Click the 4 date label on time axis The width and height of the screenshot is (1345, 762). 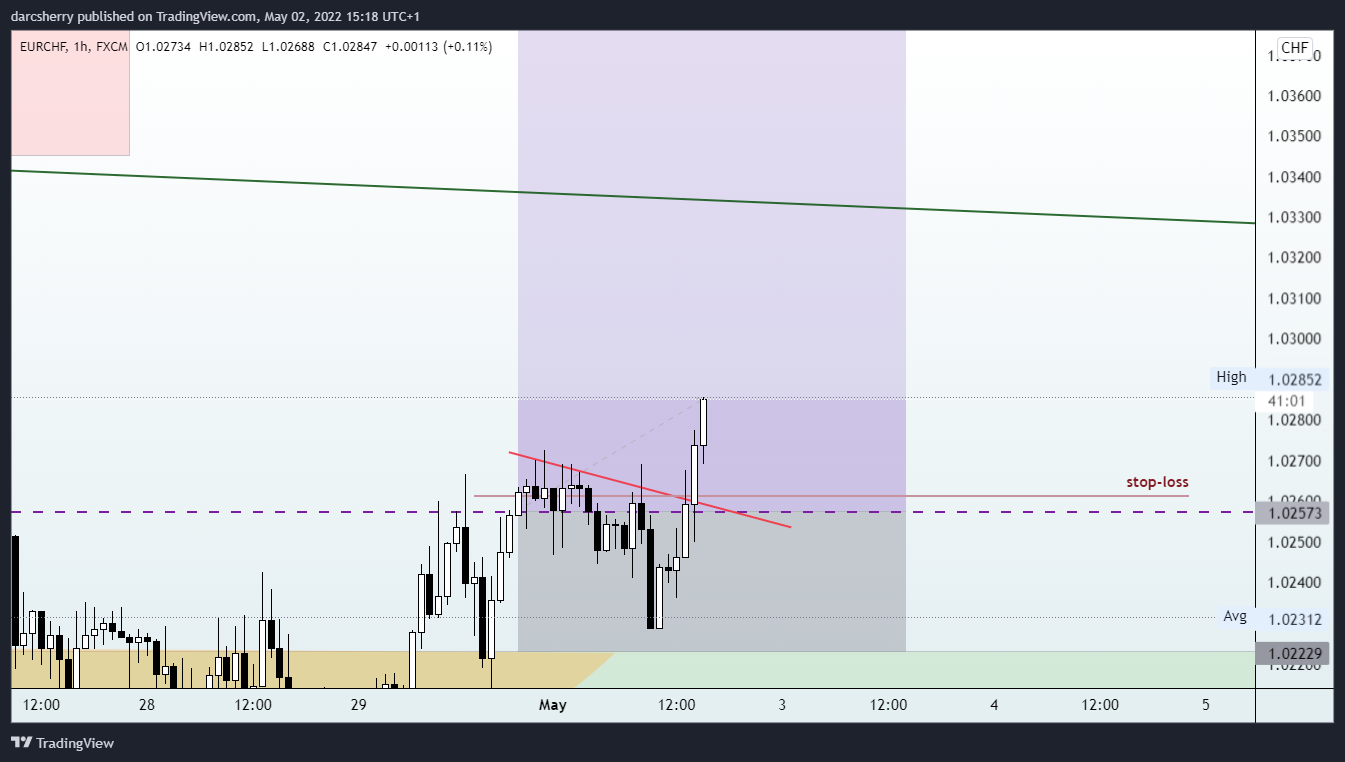point(994,705)
